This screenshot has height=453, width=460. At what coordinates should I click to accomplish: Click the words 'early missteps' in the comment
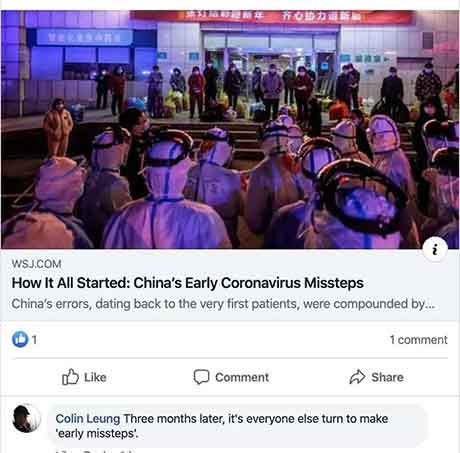(97, 434)
